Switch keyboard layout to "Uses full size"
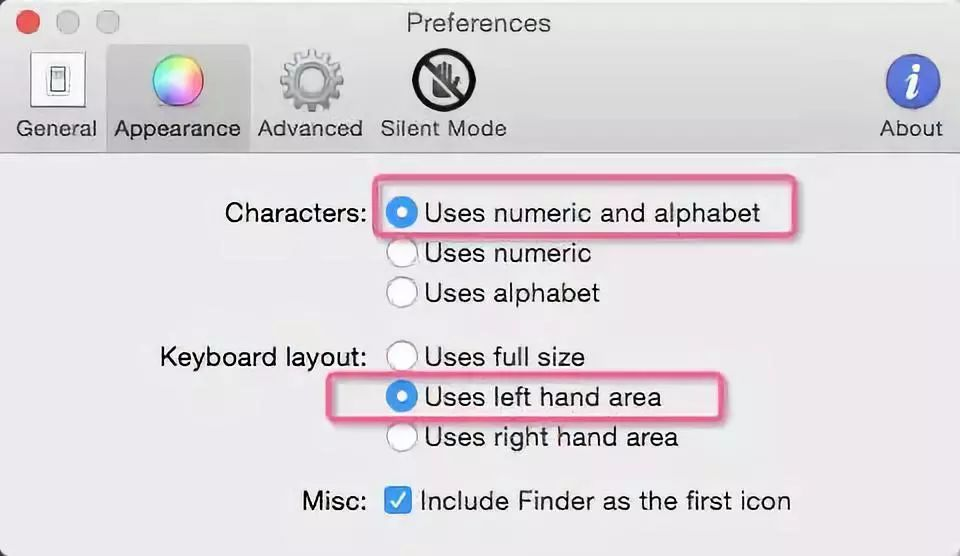The height and width of the screenshot is (556, 960). (x=402, y=356)
